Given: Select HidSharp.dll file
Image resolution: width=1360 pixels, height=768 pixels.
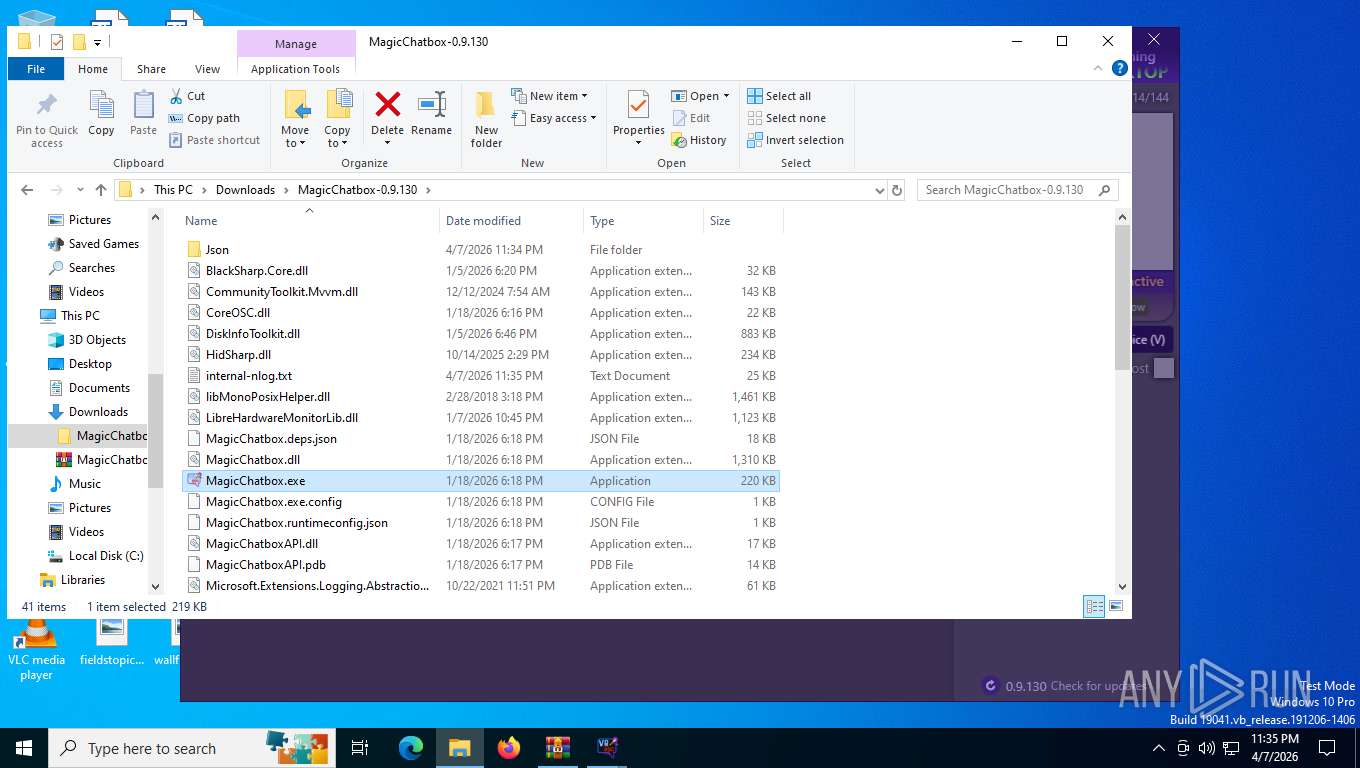Looking at the screenshot, I should click(480, 355).
